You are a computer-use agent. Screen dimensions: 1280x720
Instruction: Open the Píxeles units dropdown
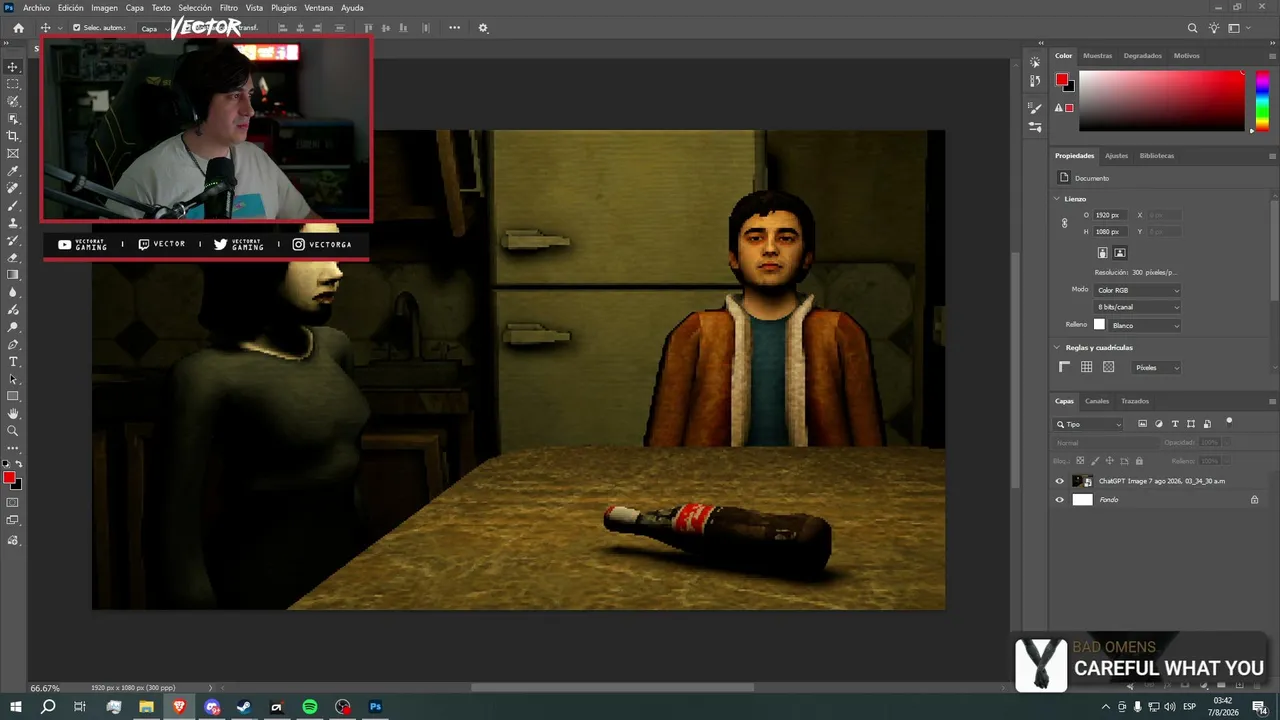pos(1157,368)
